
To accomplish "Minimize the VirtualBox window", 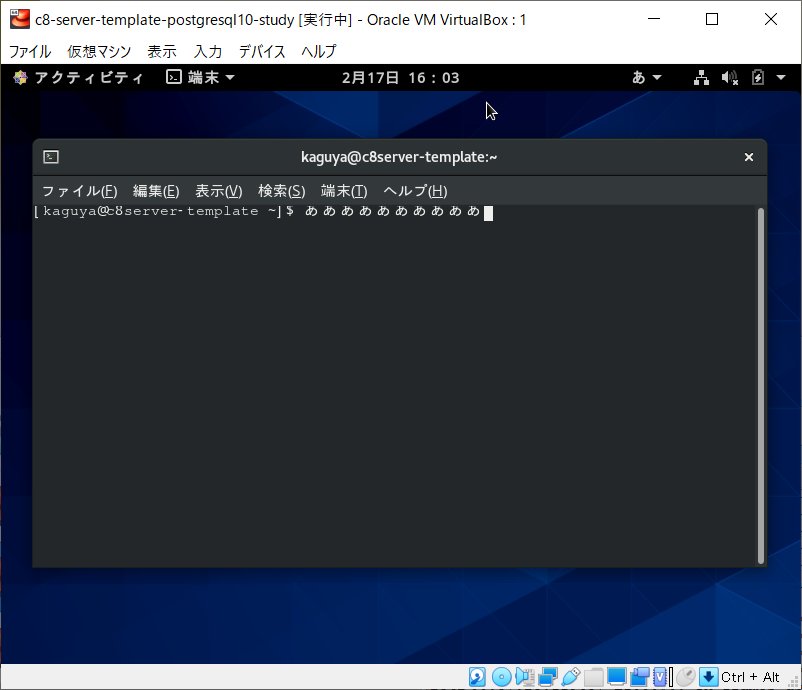I will 654,19.
